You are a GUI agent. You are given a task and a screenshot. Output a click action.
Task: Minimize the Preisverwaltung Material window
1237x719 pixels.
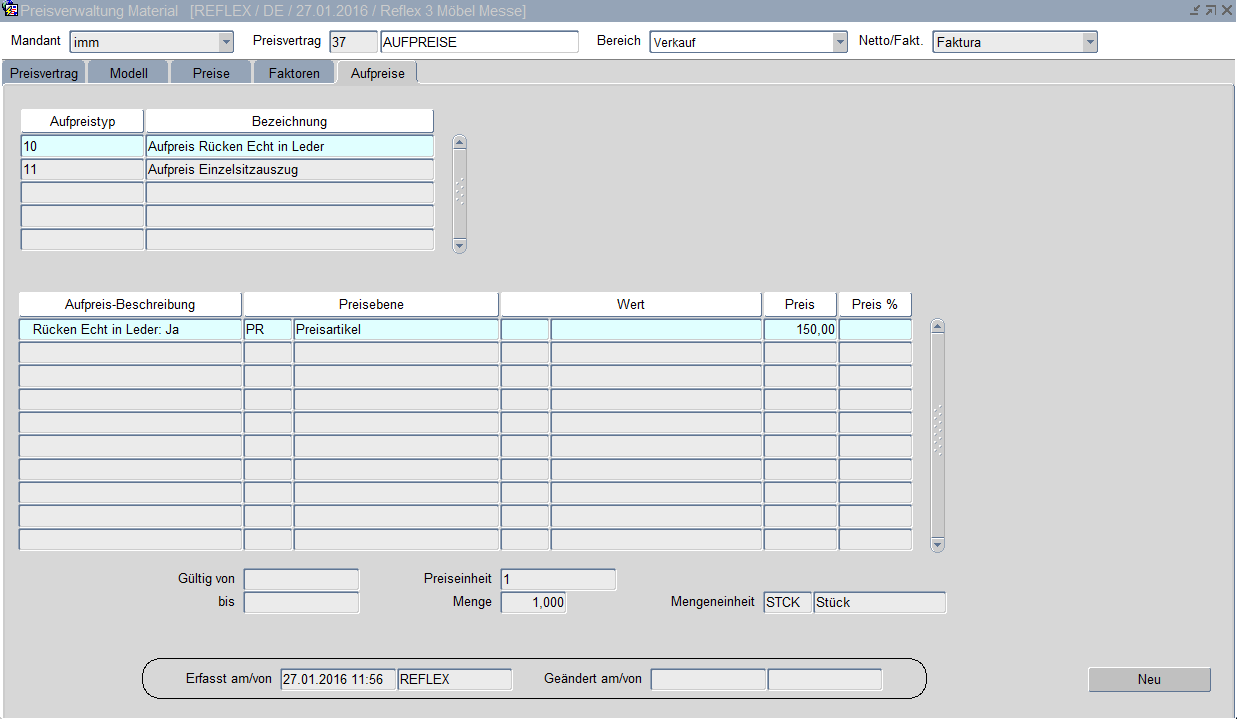[x=1194, y=10]
